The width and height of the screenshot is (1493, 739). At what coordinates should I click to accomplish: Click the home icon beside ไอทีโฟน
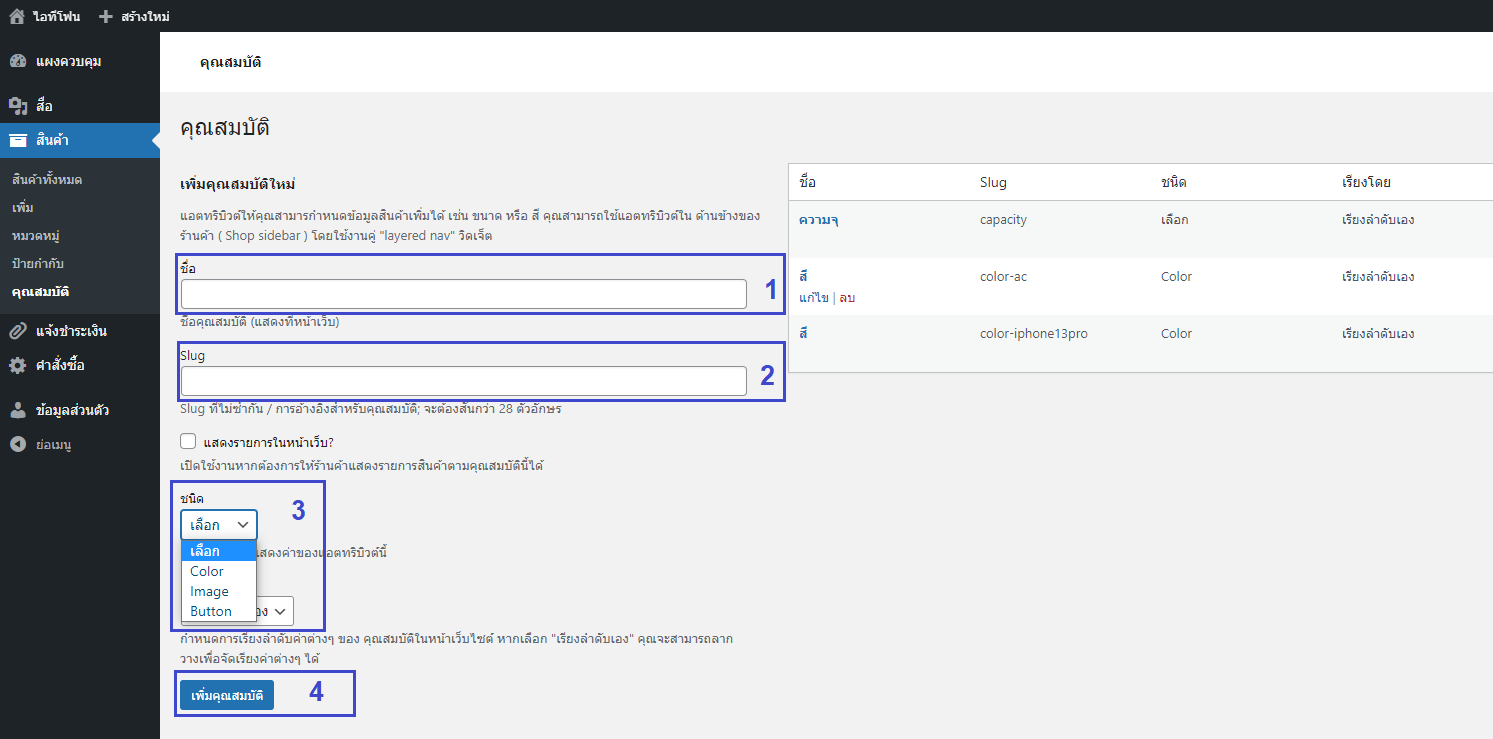click(x=17, y=16)
